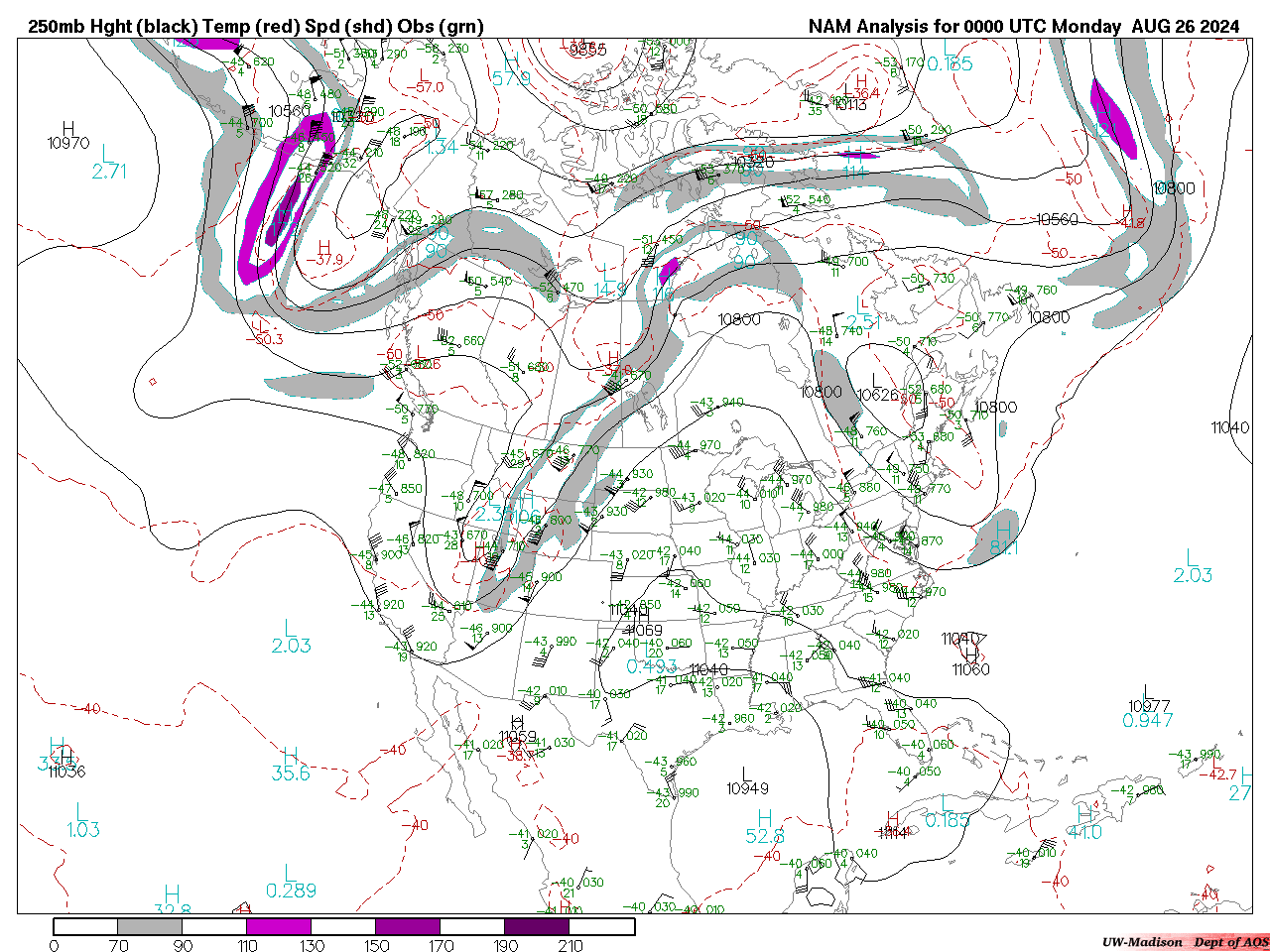Click the UW-Madison Dept of AOS credit

coord(1185,941)
